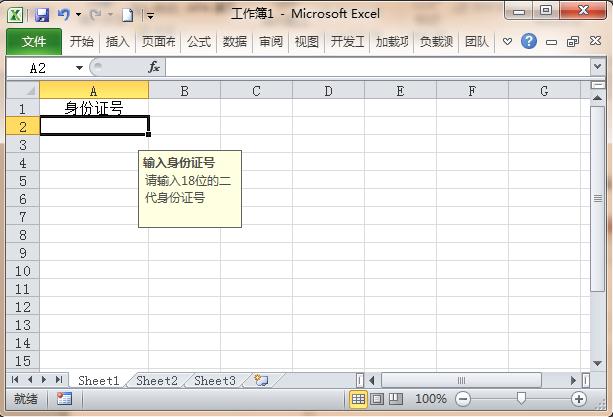Switch to the 插入 ribbon tab
Viewport: 613px width, 417px height.
coord(117,41)
